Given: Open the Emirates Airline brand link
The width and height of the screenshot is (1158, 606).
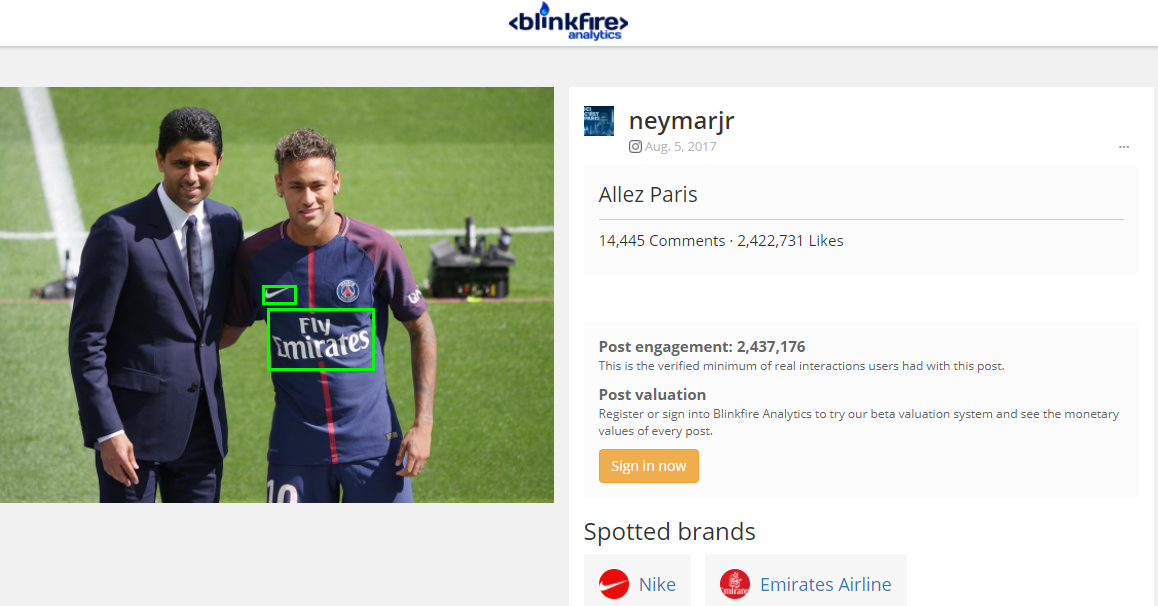Looking at the screenshot, I should 825,585.
